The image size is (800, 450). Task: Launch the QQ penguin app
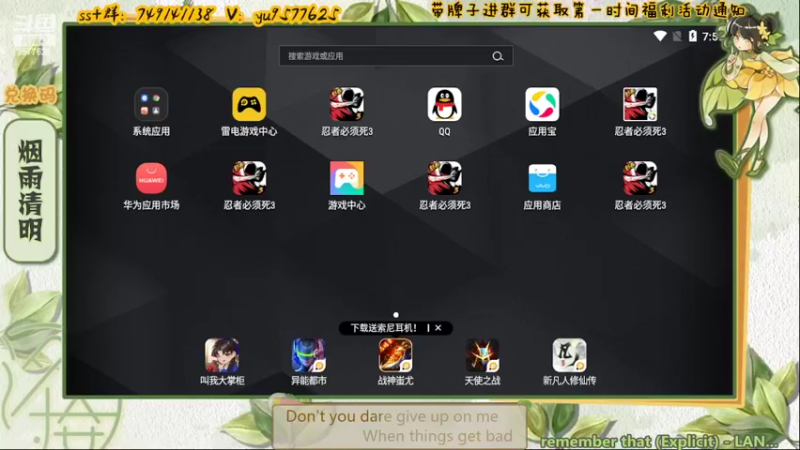(x=444, y=105)
